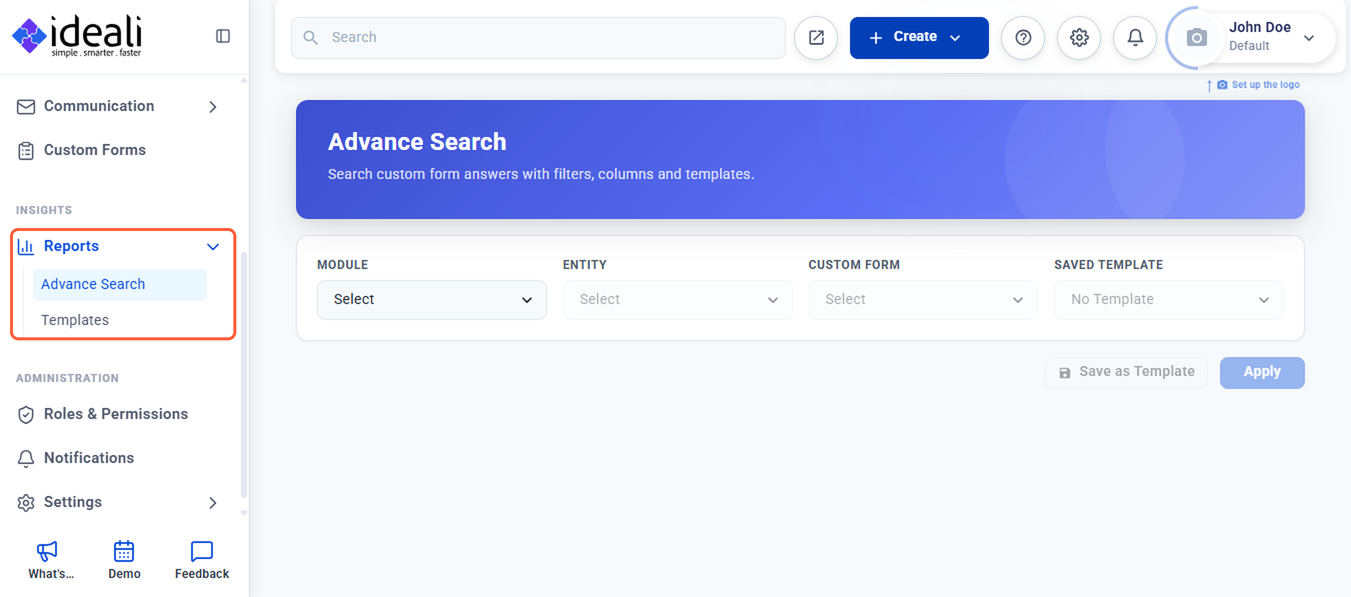Open the Feedback chat icon

[202, 551]
